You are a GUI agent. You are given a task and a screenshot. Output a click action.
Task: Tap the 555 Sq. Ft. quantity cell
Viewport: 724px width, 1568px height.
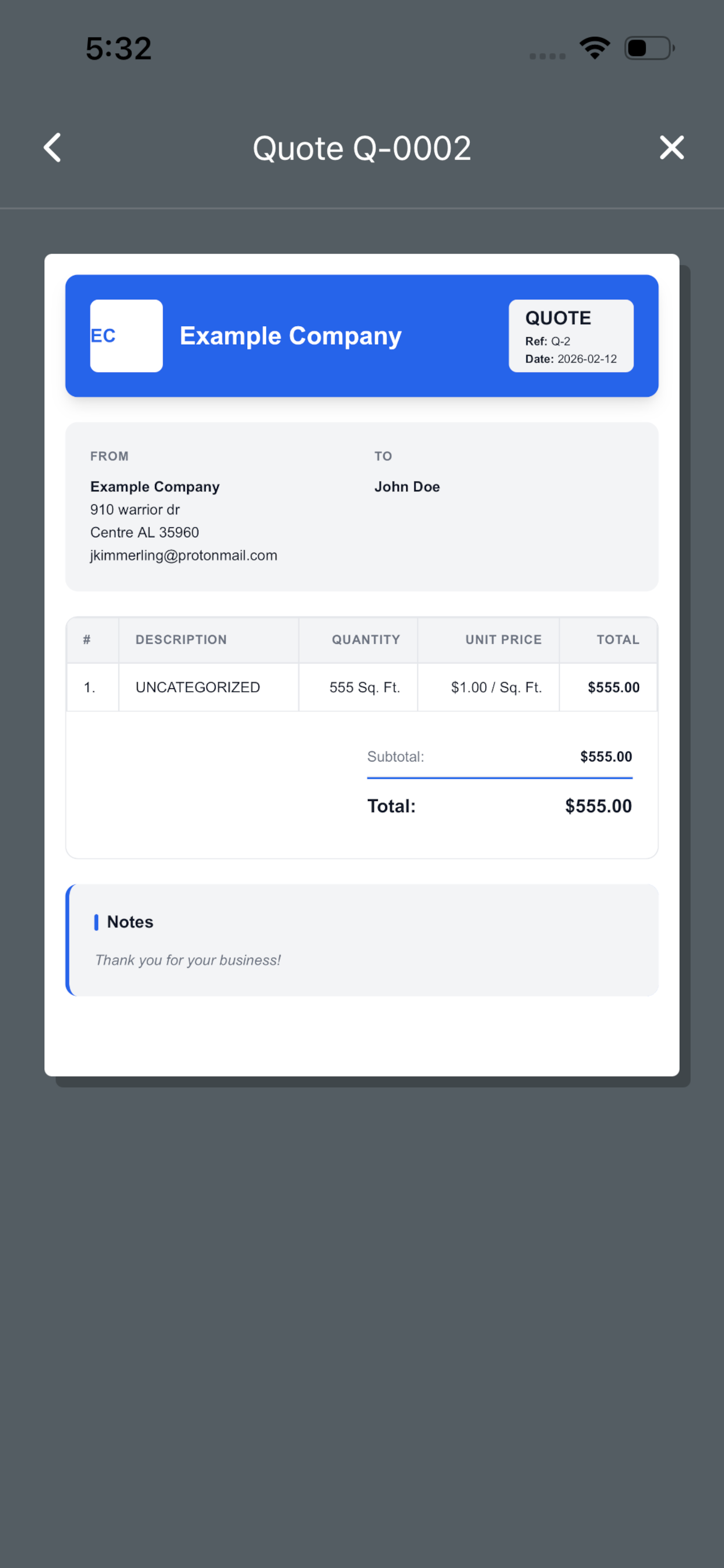pos(364,687)
